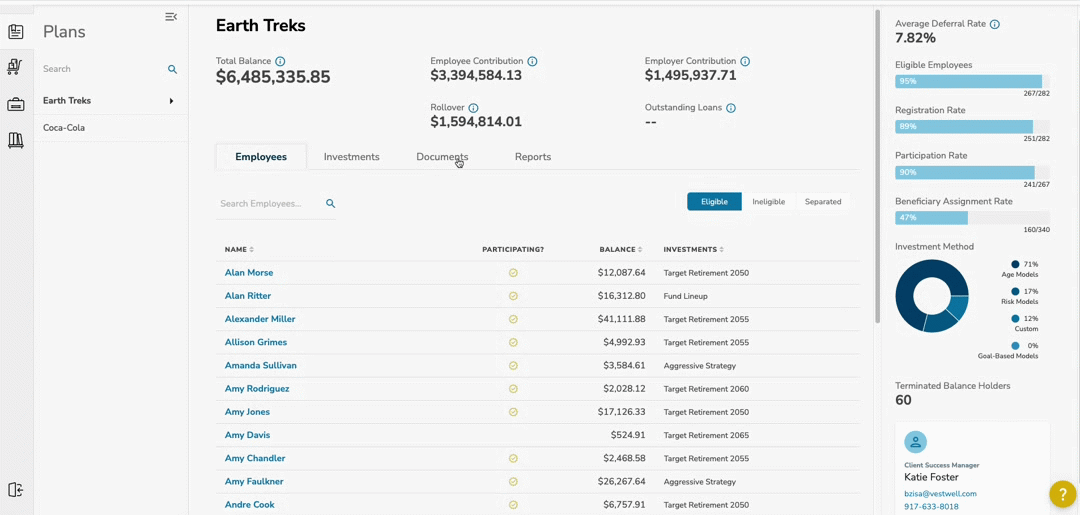Click Alan Morse's participating check icon
Viewport: 1080px width, 515px height.
(513, 273)
